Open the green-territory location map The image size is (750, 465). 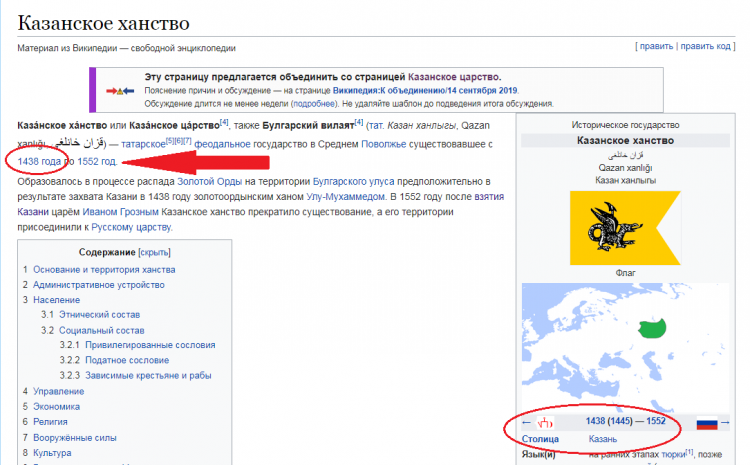(x=625, y=347)
